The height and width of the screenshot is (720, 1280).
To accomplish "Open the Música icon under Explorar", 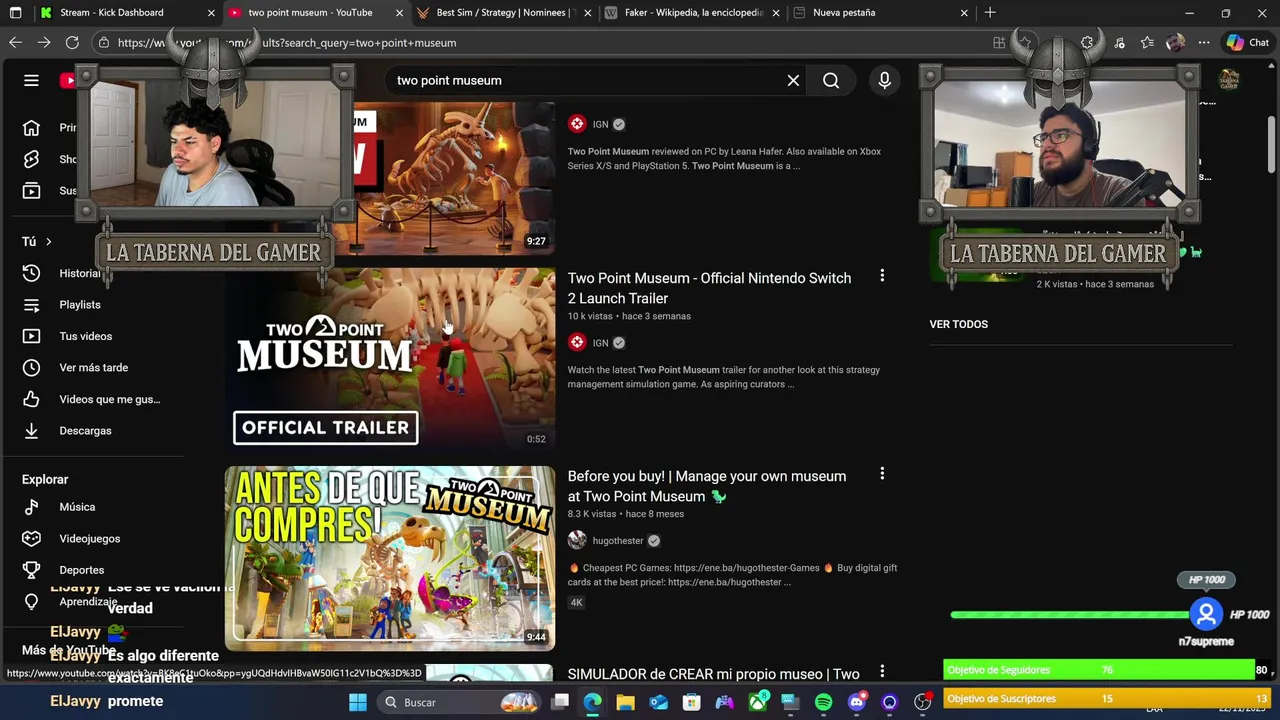I will 31,507.
